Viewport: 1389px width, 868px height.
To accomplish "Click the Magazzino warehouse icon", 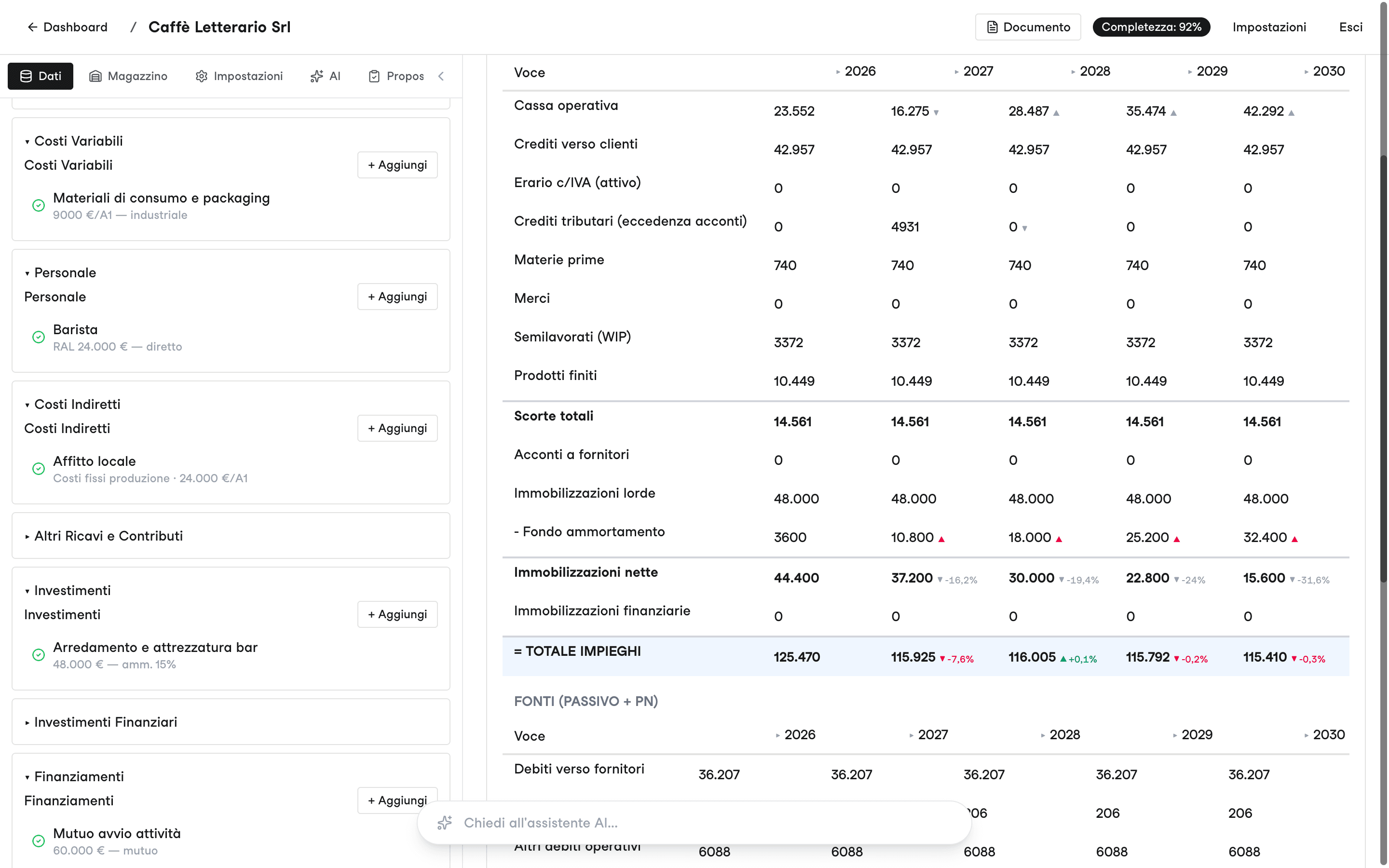I will [95, 76].
